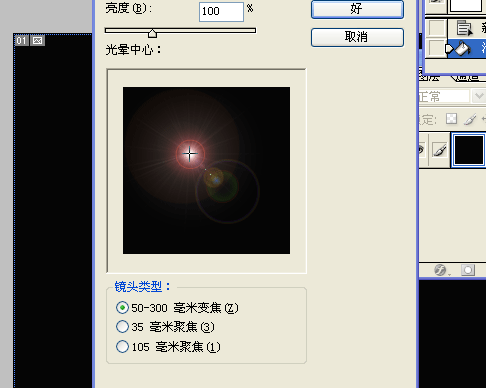
Task: Click the slice 01 image badge icon
Action: (38, 41)
